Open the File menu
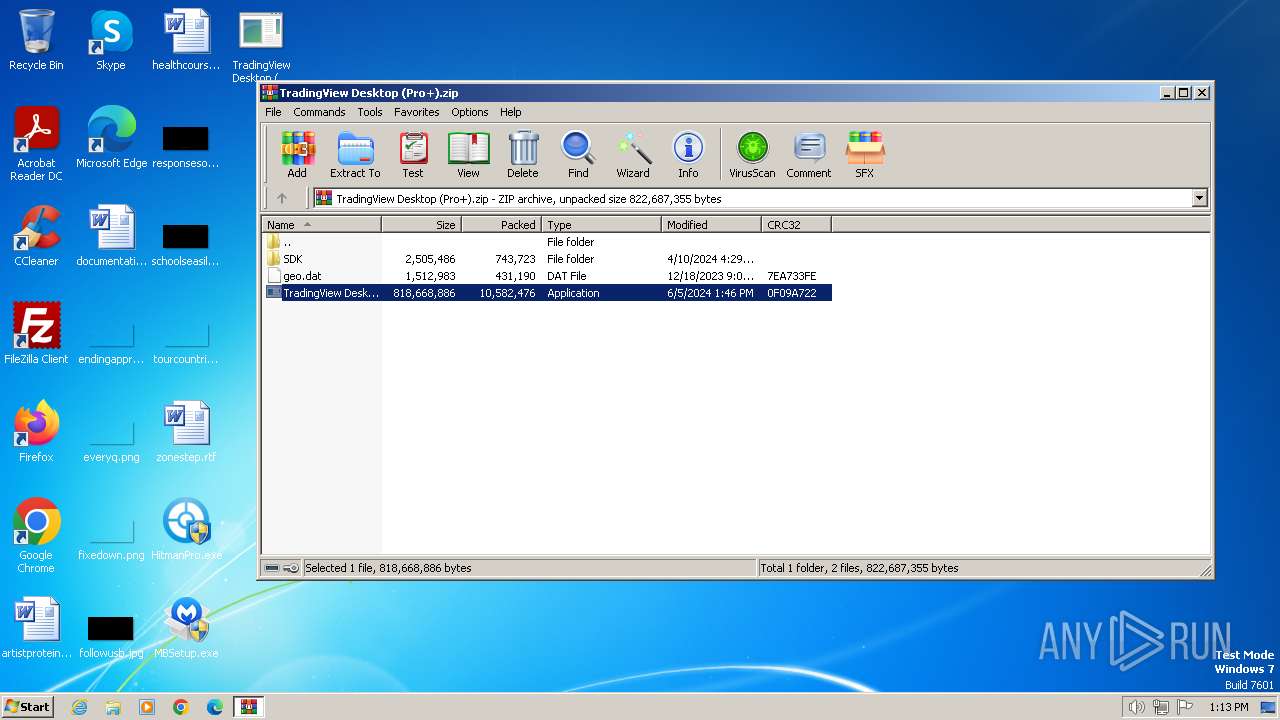Image resolution: width=1280 pixels, height=720 pixels. pyautogui.click(x=273, y=112)
